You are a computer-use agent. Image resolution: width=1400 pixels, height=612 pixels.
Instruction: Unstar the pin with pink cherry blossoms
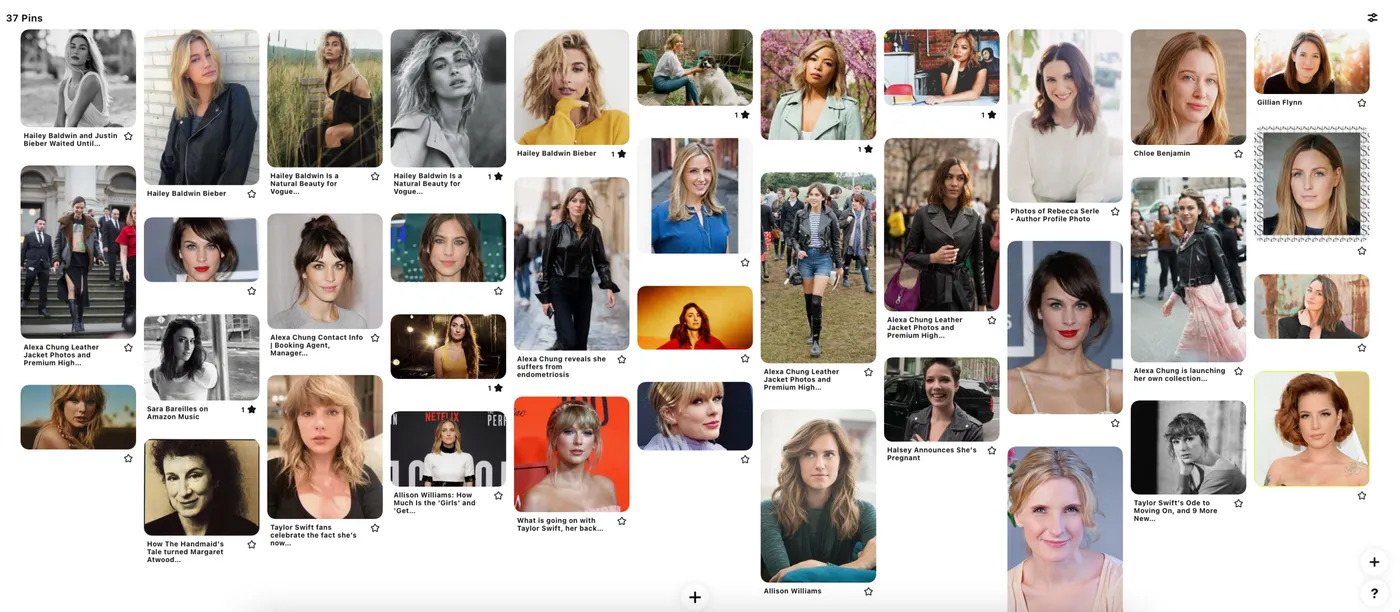click(x=868, y=149)
